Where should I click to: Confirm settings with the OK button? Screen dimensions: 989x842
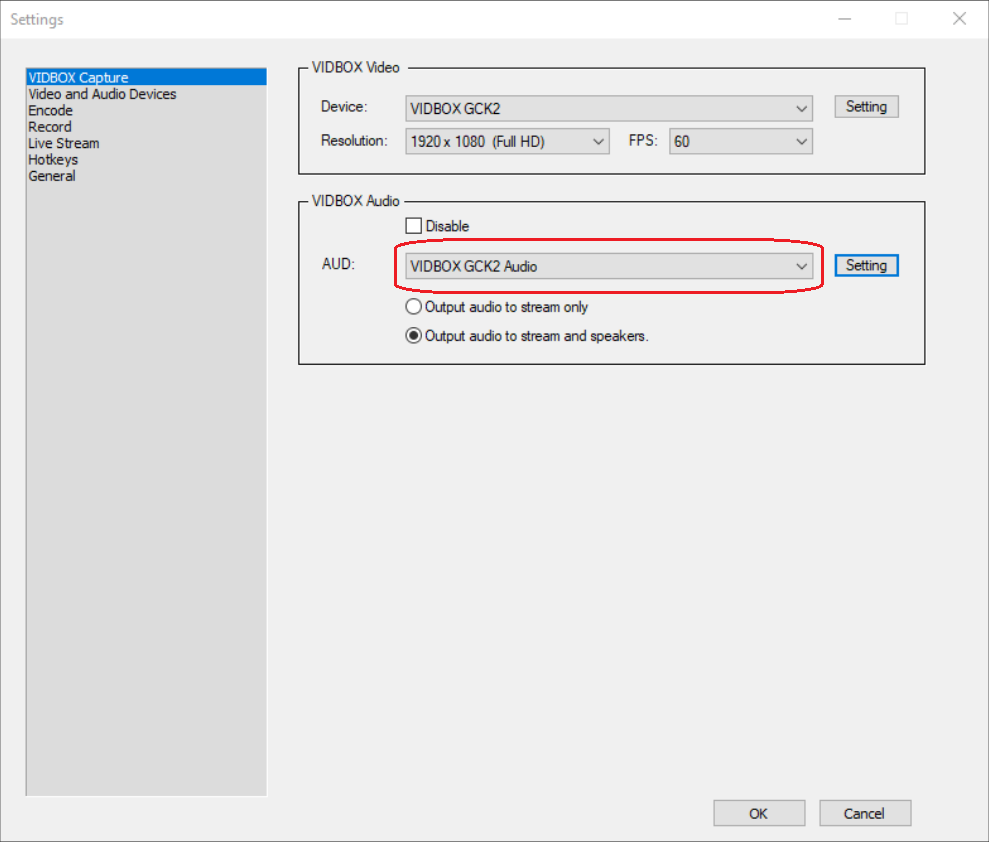758,813
